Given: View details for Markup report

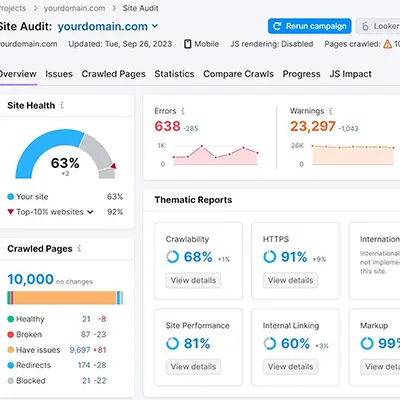Looking at the screenshot, I should (380, 367).
